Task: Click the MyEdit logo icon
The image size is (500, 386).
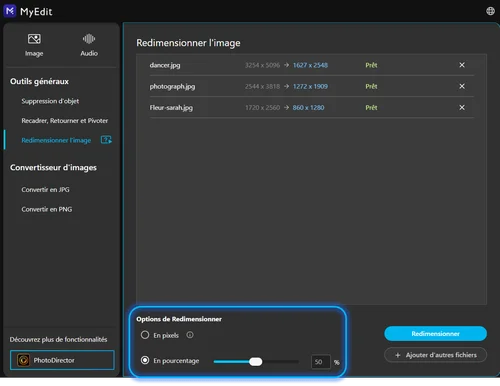Action: (x=10, y=11)
